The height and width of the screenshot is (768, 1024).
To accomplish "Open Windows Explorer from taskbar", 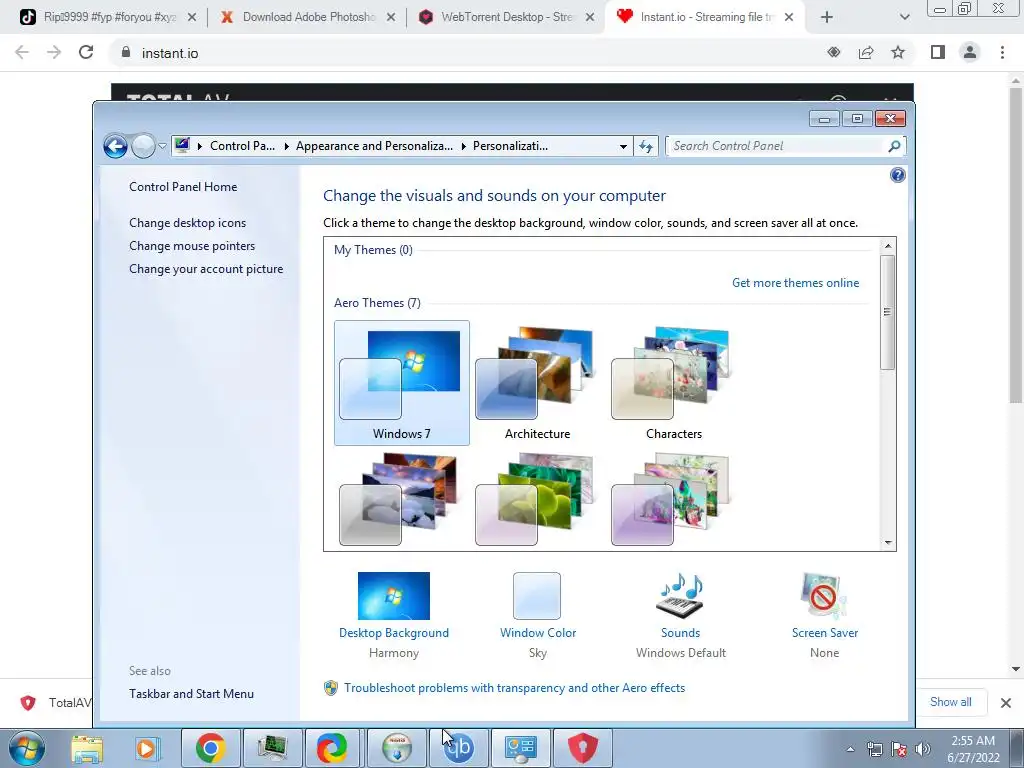I will (x=87, y=748).
